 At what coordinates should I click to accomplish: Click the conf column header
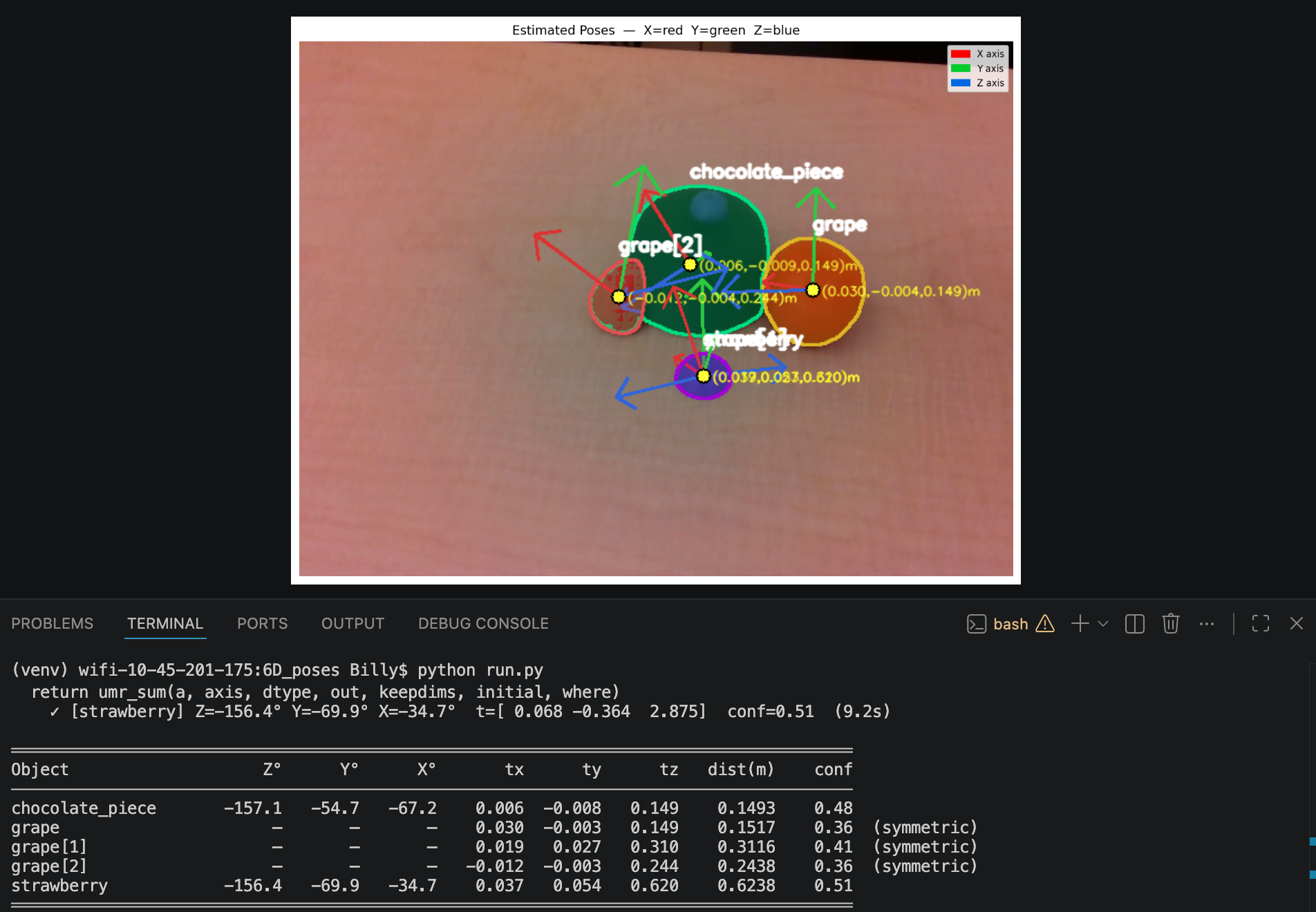pyautogui.click(x=834, y=770)
